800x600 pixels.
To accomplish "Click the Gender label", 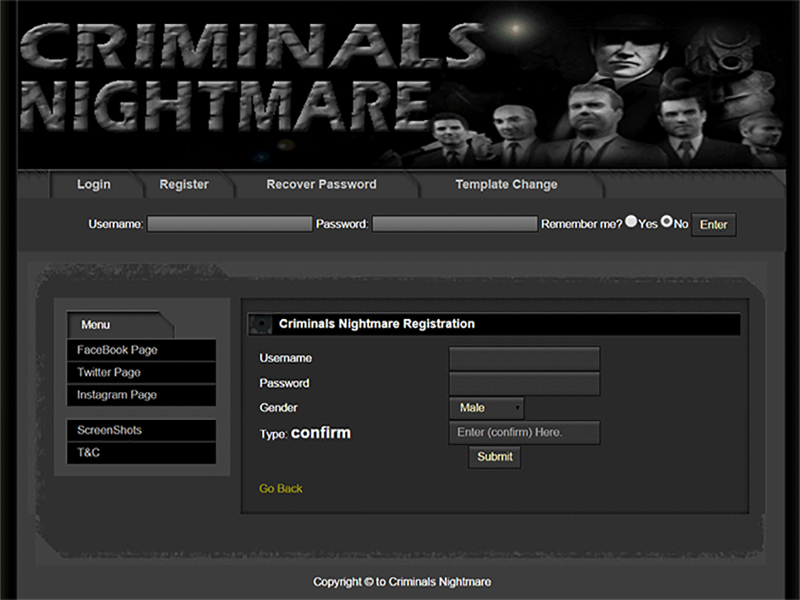I will (278, 408).
